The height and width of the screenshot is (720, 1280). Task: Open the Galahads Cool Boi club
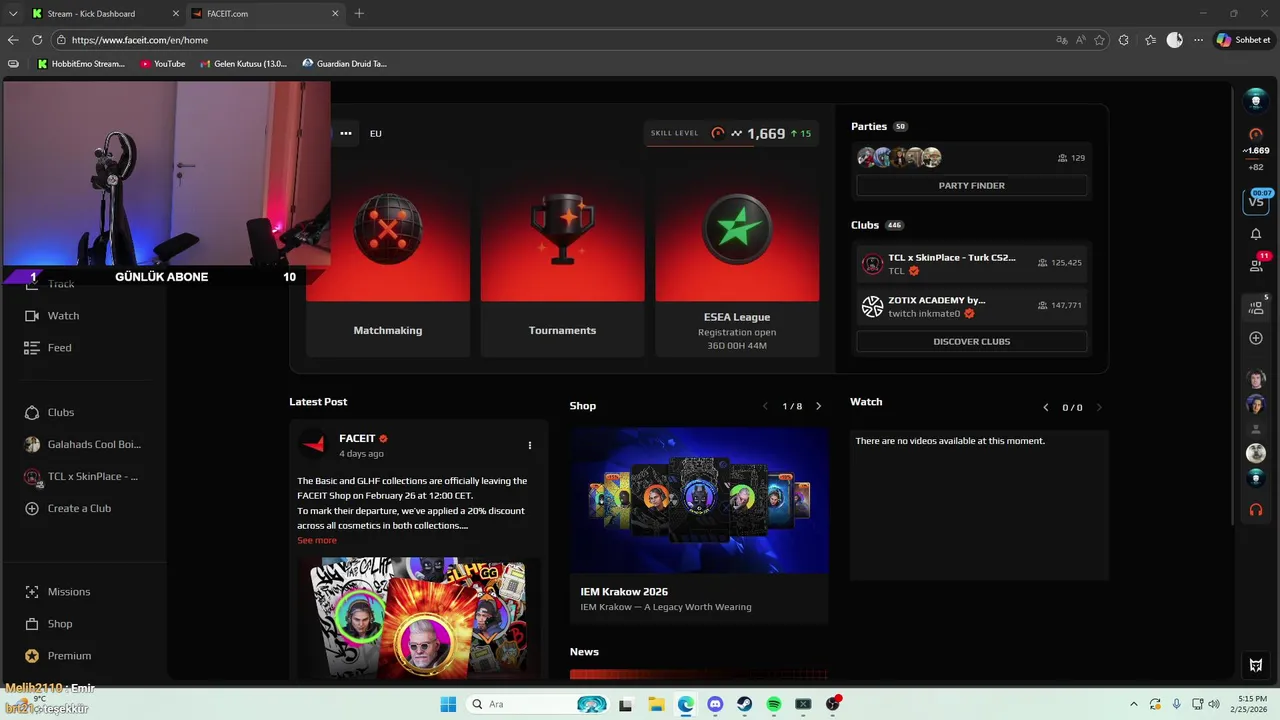83,444
